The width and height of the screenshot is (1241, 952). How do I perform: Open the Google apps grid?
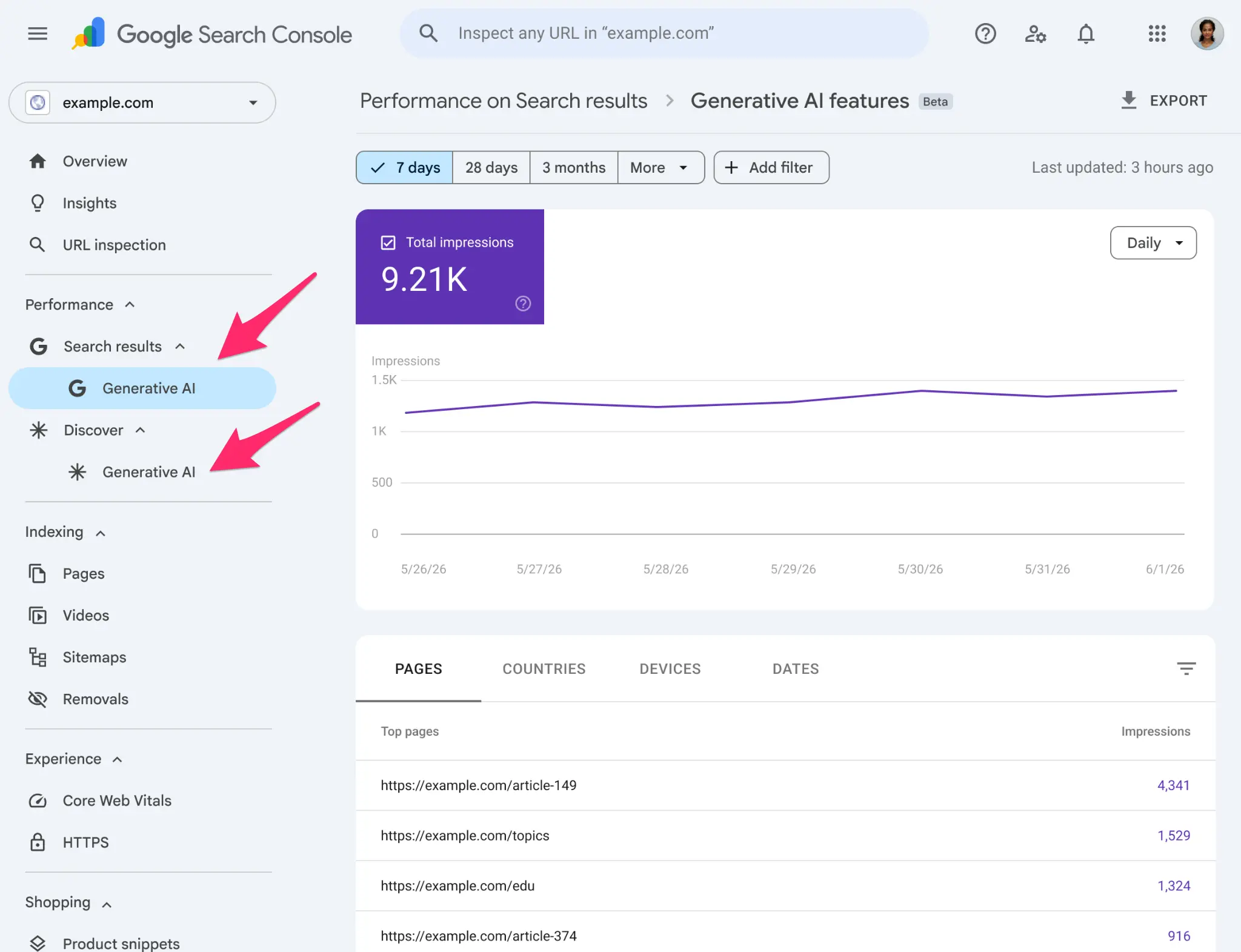click(x=1157, y=33)
